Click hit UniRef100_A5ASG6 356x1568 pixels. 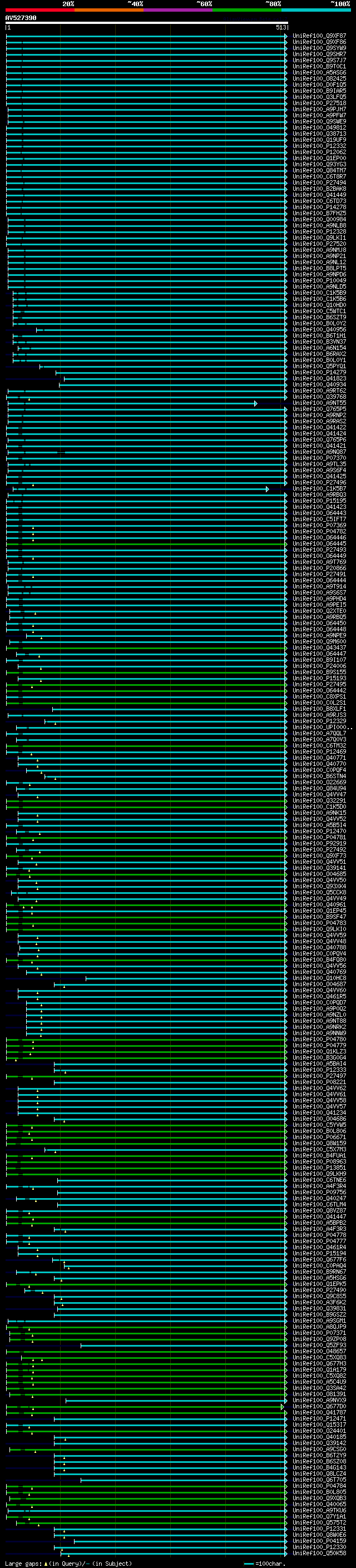tap(319, 72)
